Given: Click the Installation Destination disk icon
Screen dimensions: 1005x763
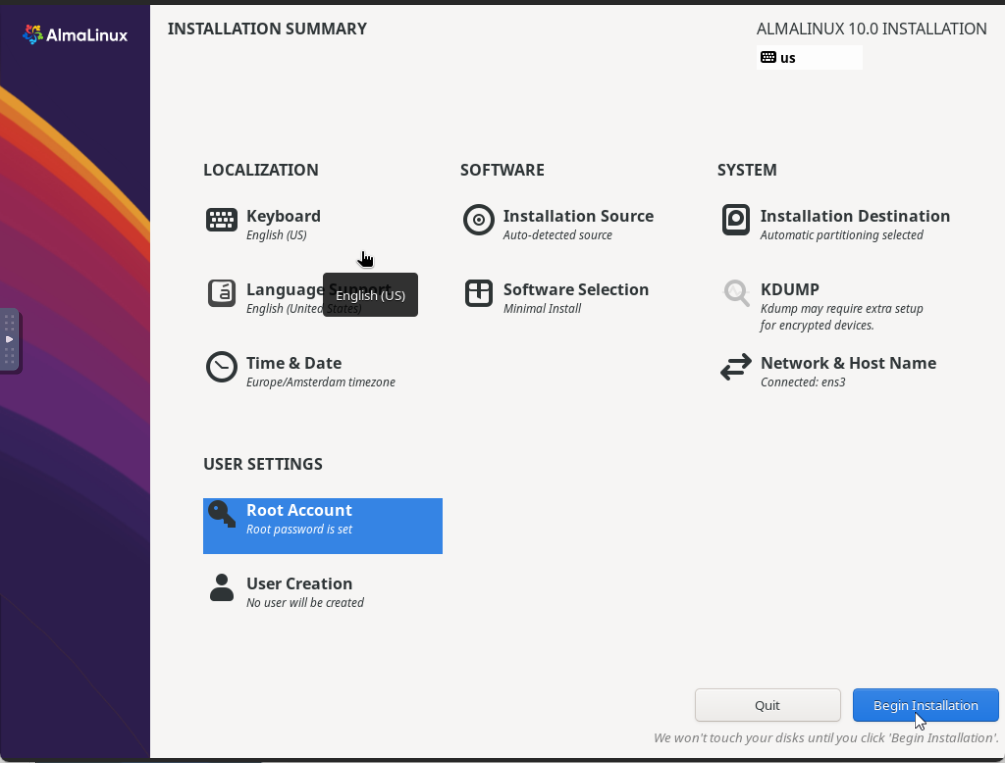Looking at the screenshot, I should tap(736, 220).
